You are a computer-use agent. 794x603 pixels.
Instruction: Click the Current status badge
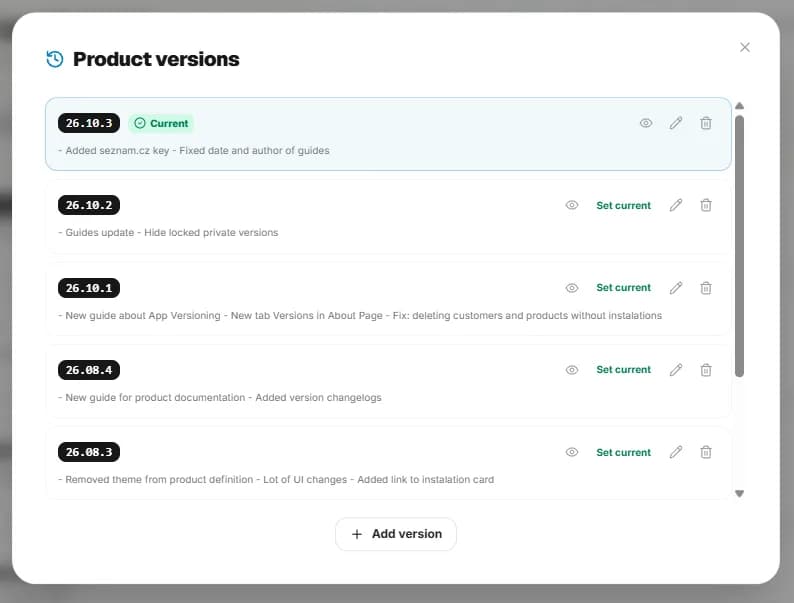pos(161,123)
